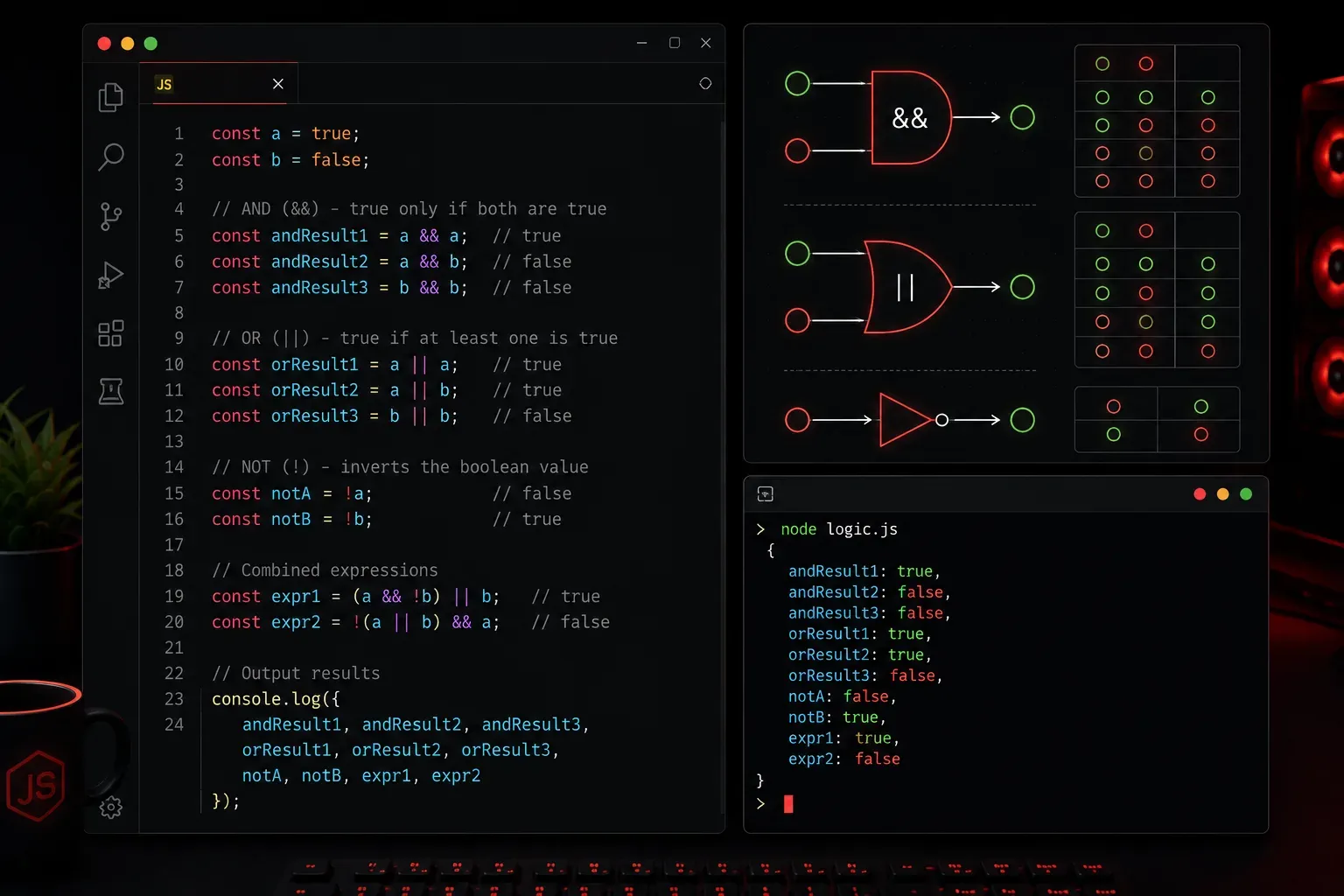1344x896 pixels.
Task: Click 'andResult1: true,' in terminal output
Action: tap(864, 570)
